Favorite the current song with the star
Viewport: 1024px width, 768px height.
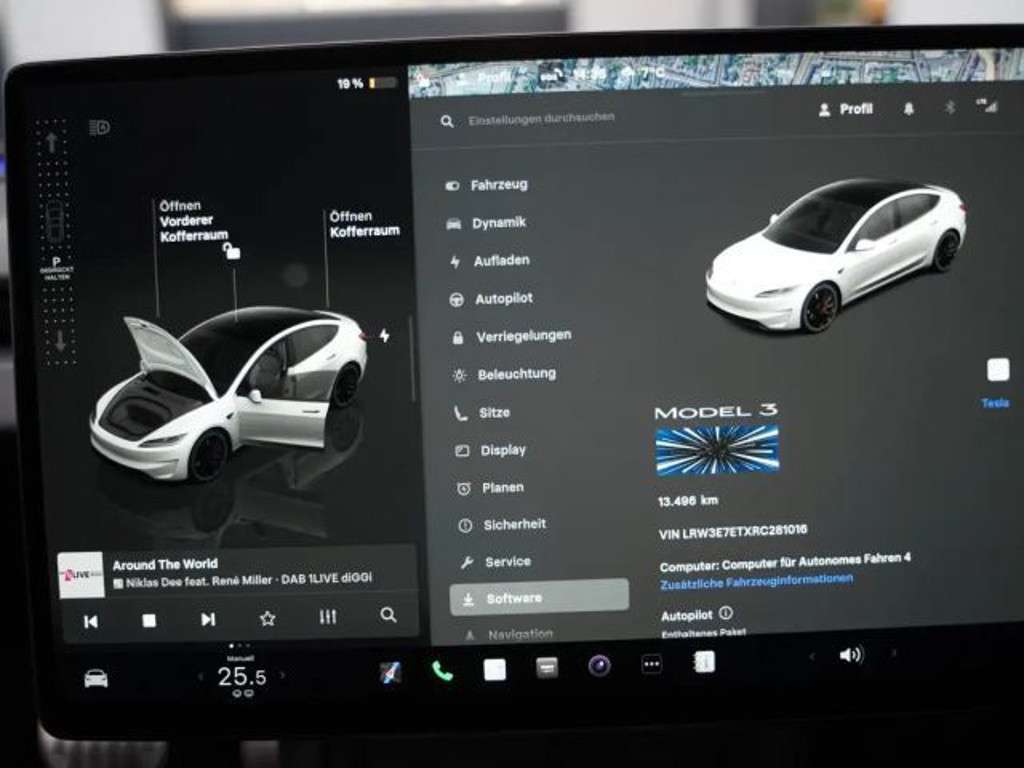point(267,618)
